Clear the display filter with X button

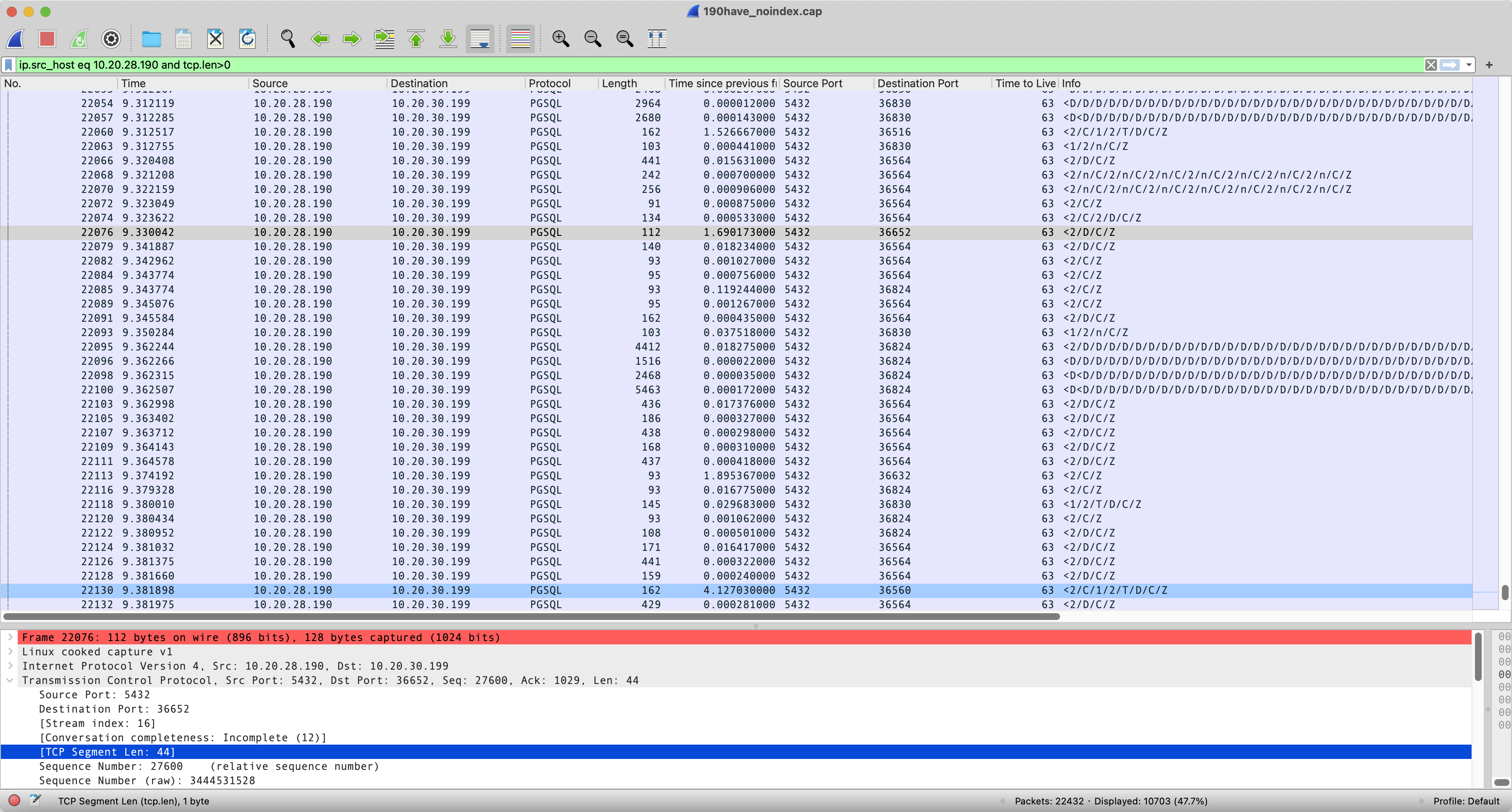point(1431,64)
